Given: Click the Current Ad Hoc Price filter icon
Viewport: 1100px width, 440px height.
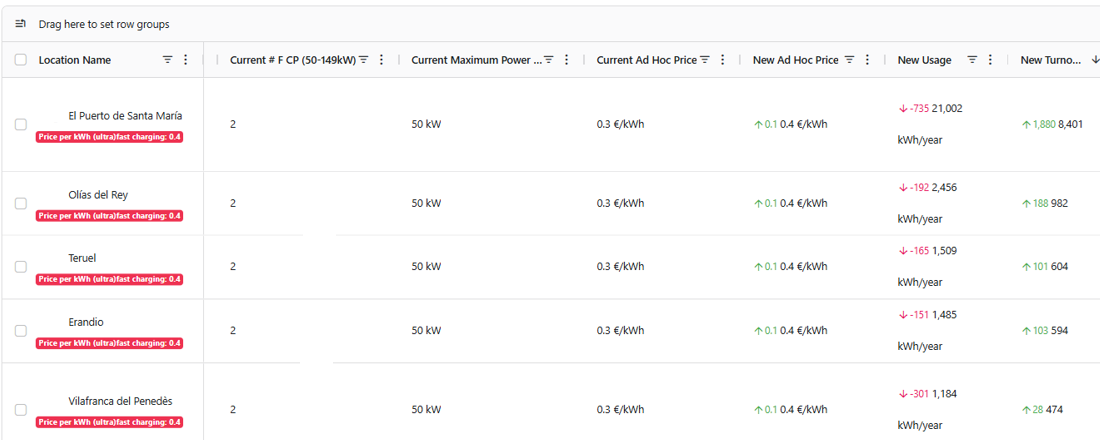Looking at the screenshot, I should (x=705, y=60).
